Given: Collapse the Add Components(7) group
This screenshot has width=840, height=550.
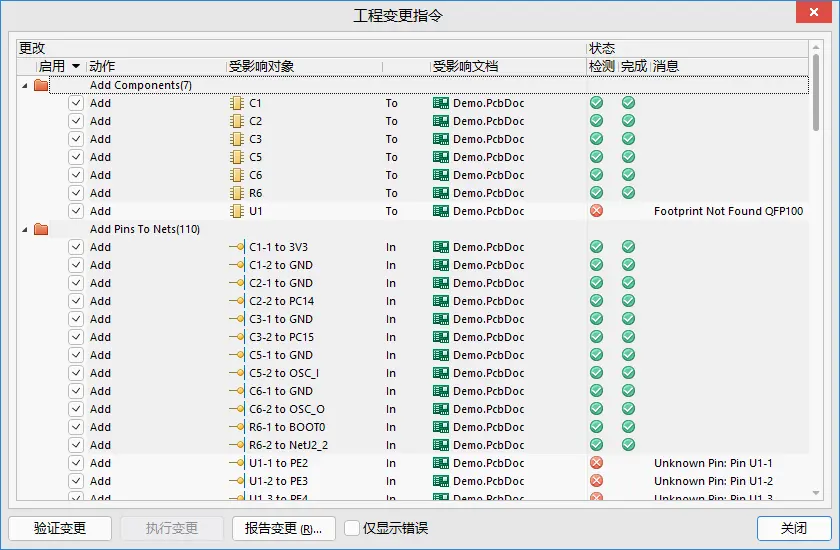Looking at the screenshot, I should click(25, 86).
